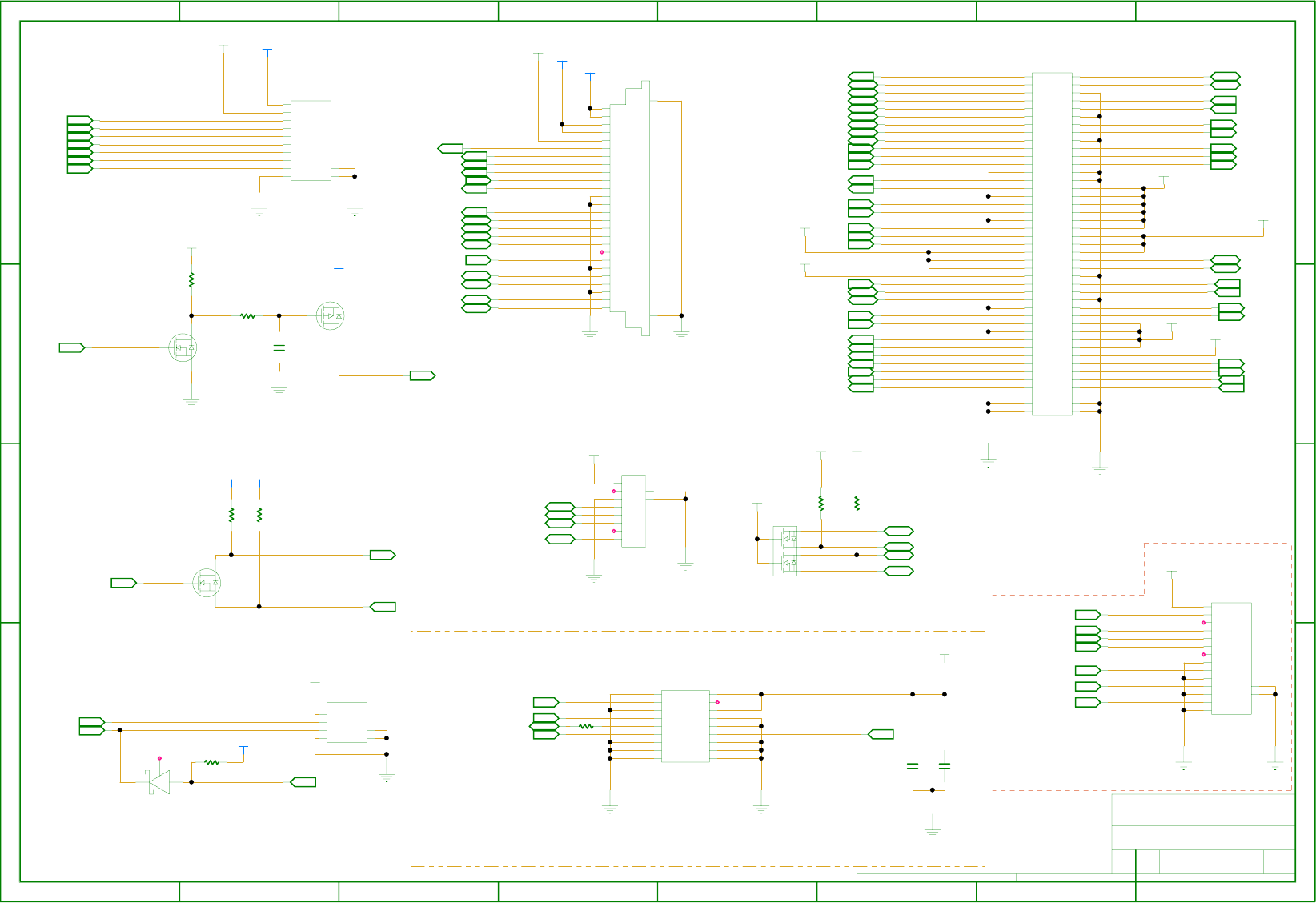The width and height of the screenshot is (1316, 903).
Task: Select the small IC connected to the Zener circuit
Action: pos(347,723)
